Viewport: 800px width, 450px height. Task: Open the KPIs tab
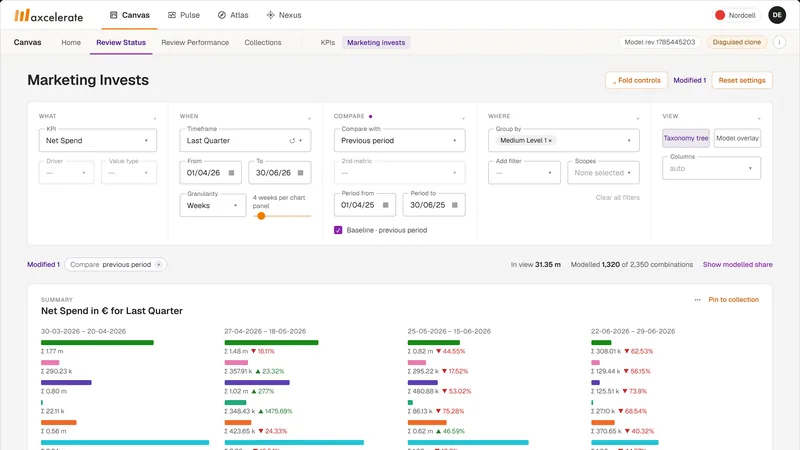tap(328, 42)
